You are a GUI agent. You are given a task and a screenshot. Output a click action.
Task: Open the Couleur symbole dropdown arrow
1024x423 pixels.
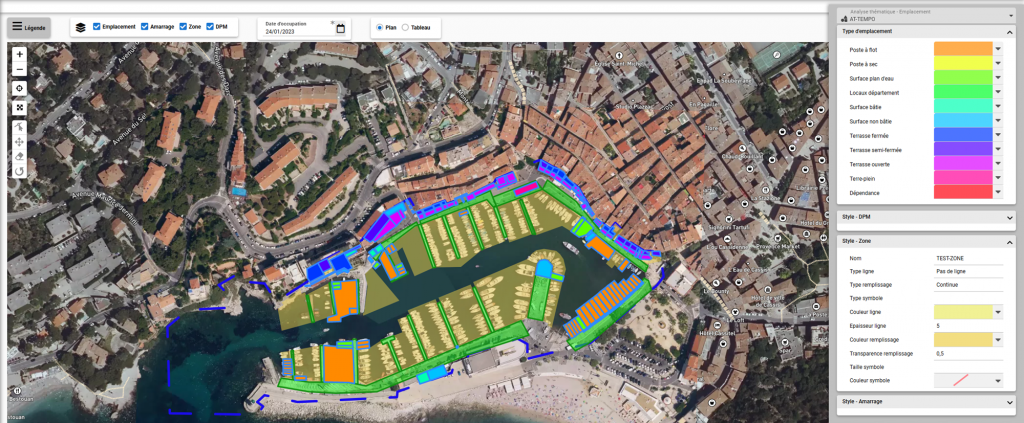(x=998, y=381)
